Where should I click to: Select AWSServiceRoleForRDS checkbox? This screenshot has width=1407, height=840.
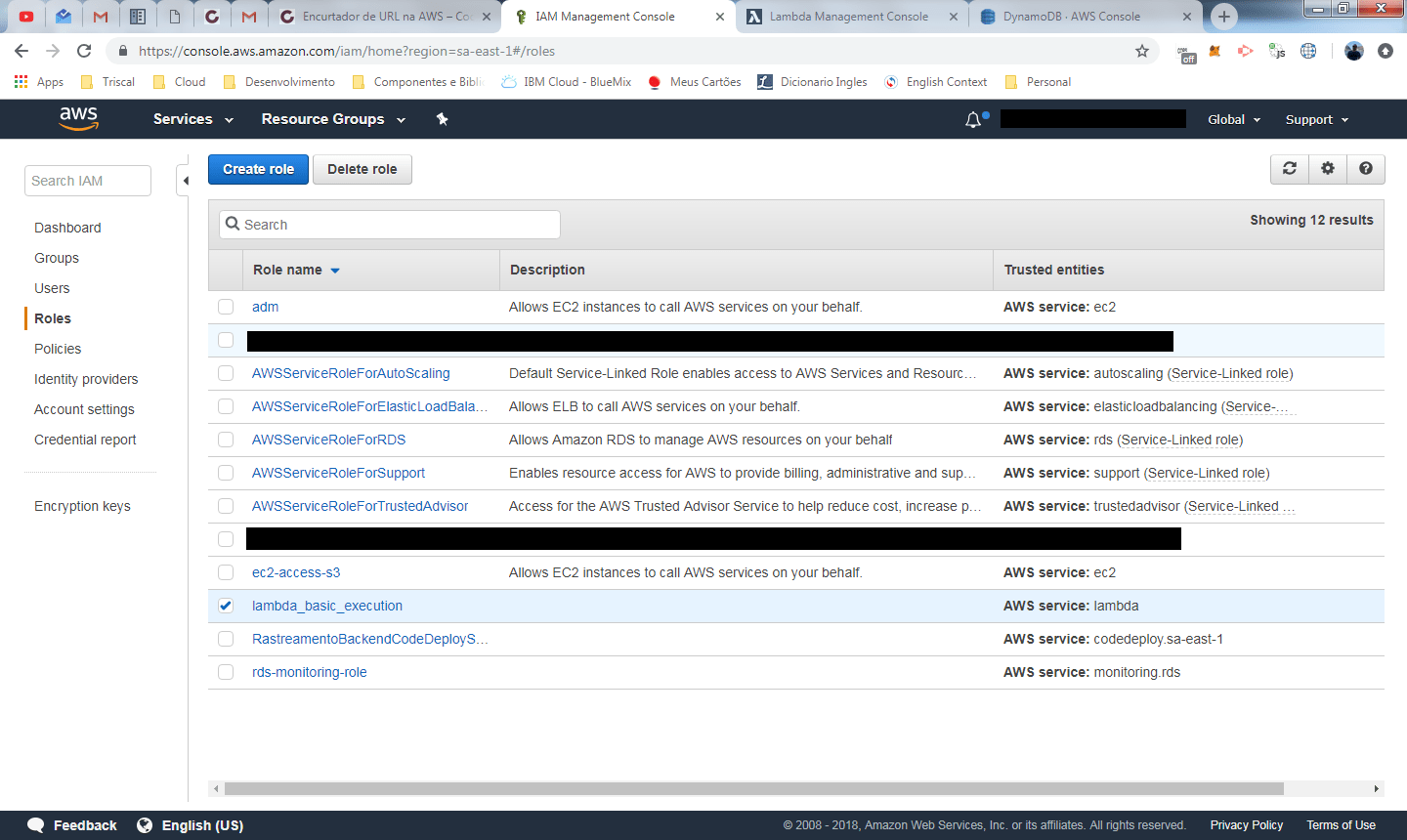(226, 440)
